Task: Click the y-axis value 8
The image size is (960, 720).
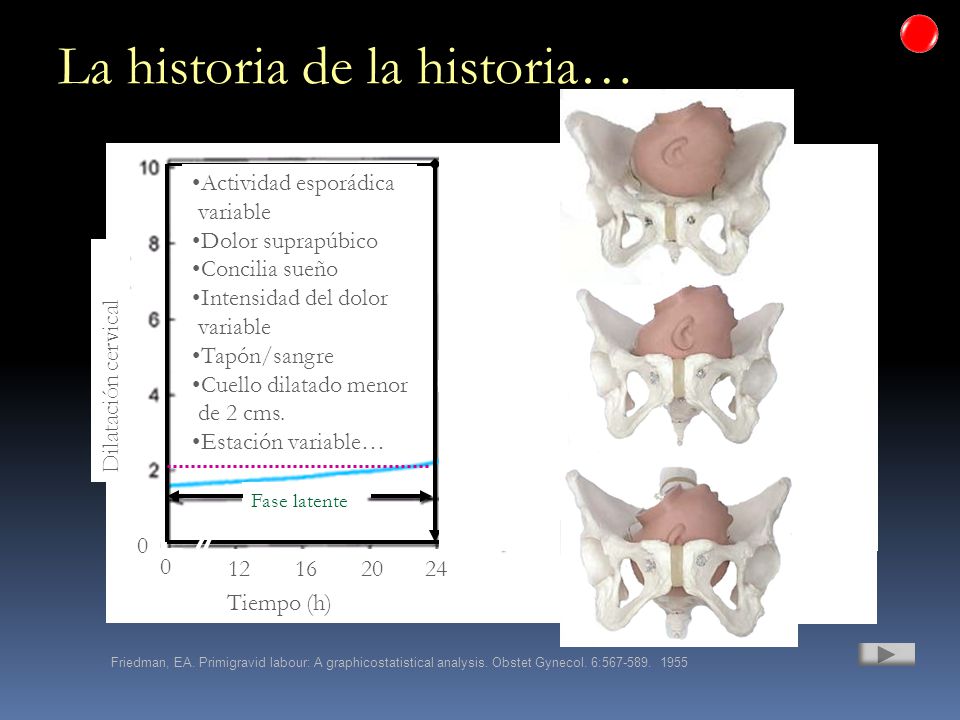Action: tap(153, 244)
